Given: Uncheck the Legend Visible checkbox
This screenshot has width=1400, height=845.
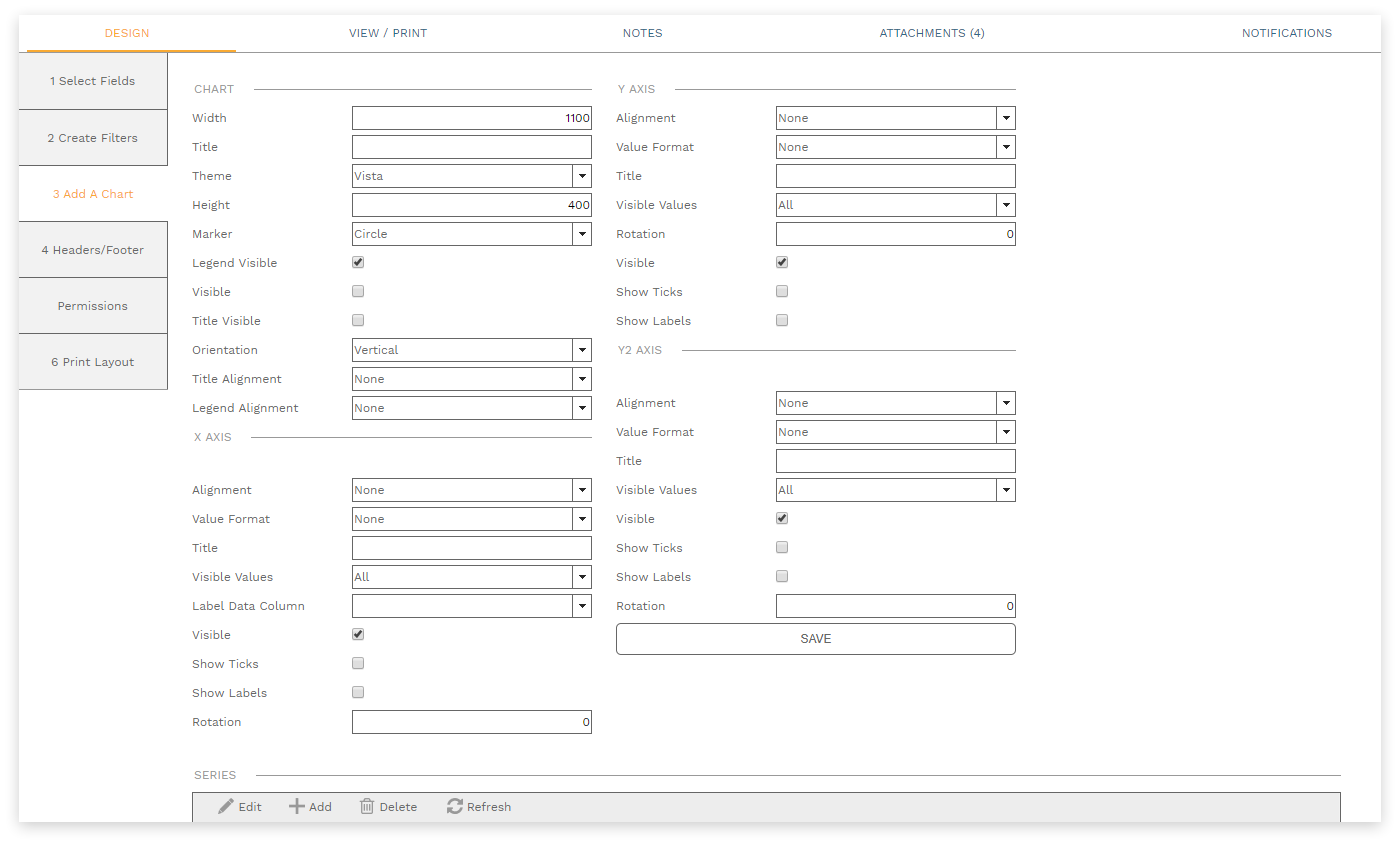Looking at the screenshot, I should (x=358, y=263).
